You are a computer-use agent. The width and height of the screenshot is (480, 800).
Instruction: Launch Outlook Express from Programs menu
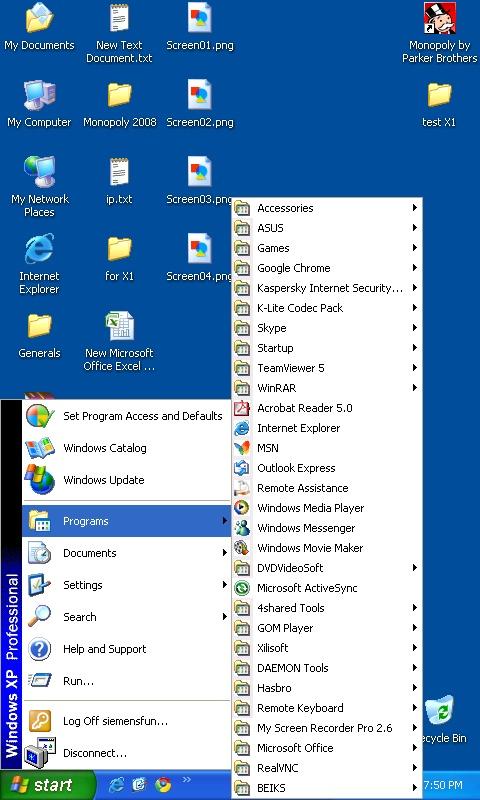(327, 468)
